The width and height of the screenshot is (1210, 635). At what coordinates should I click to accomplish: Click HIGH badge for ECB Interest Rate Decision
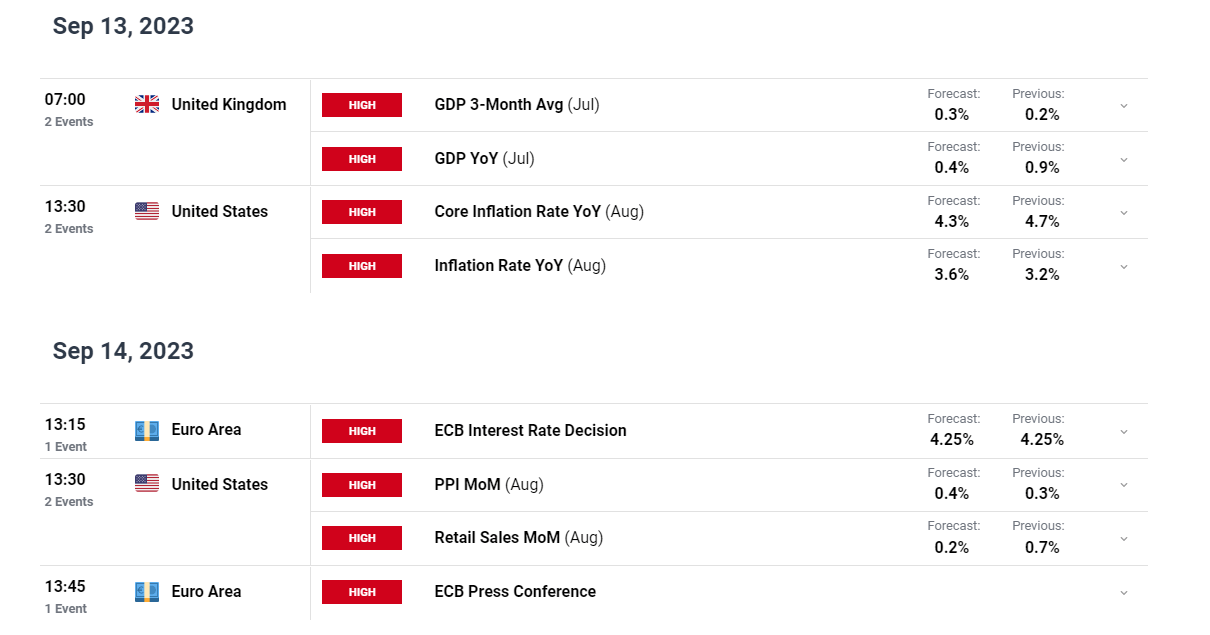[362, 431]
